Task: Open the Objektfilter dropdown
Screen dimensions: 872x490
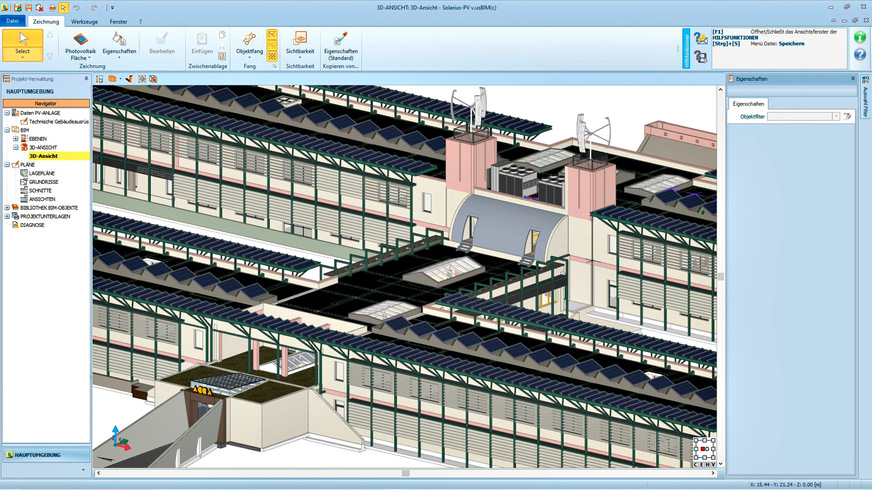Action: click(836, 117)
